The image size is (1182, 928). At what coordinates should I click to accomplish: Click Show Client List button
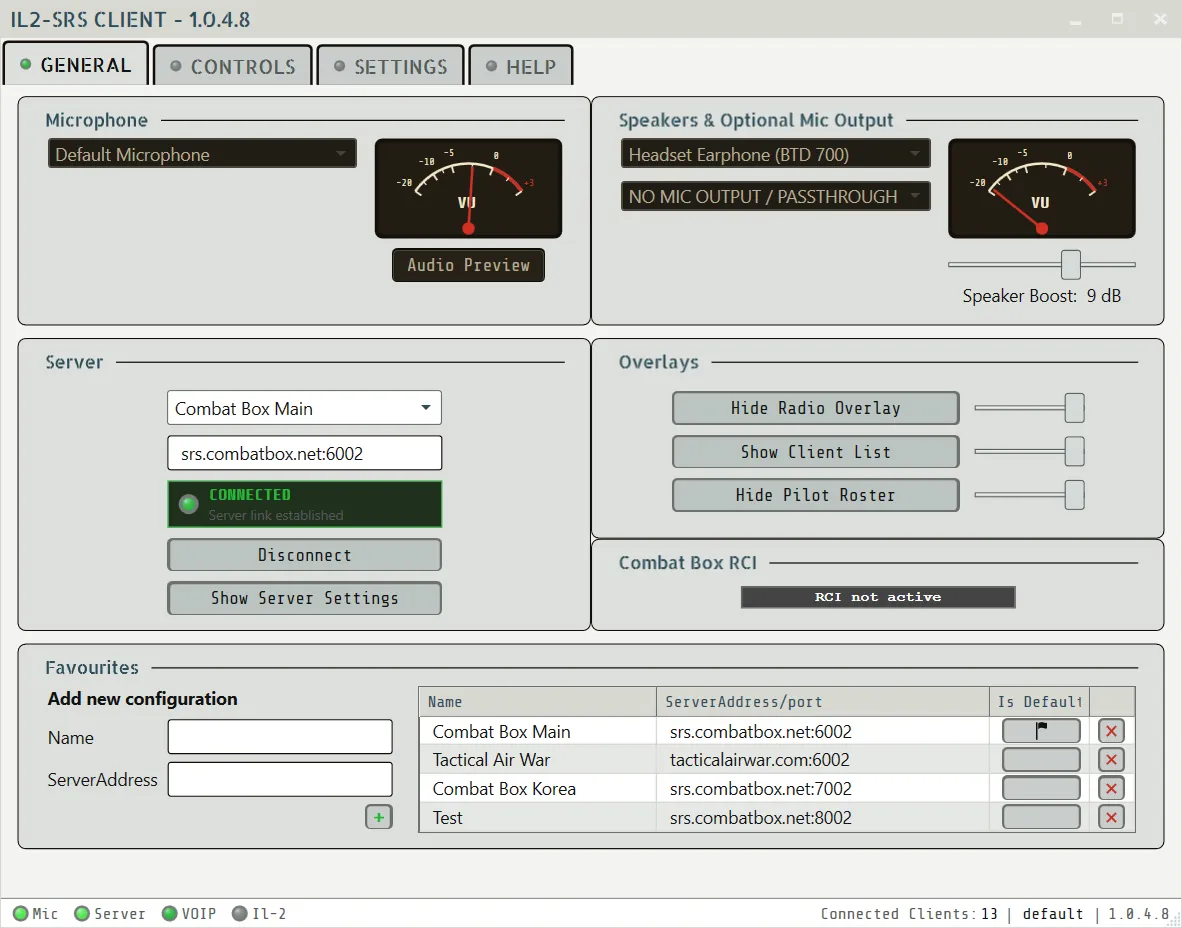816,452
